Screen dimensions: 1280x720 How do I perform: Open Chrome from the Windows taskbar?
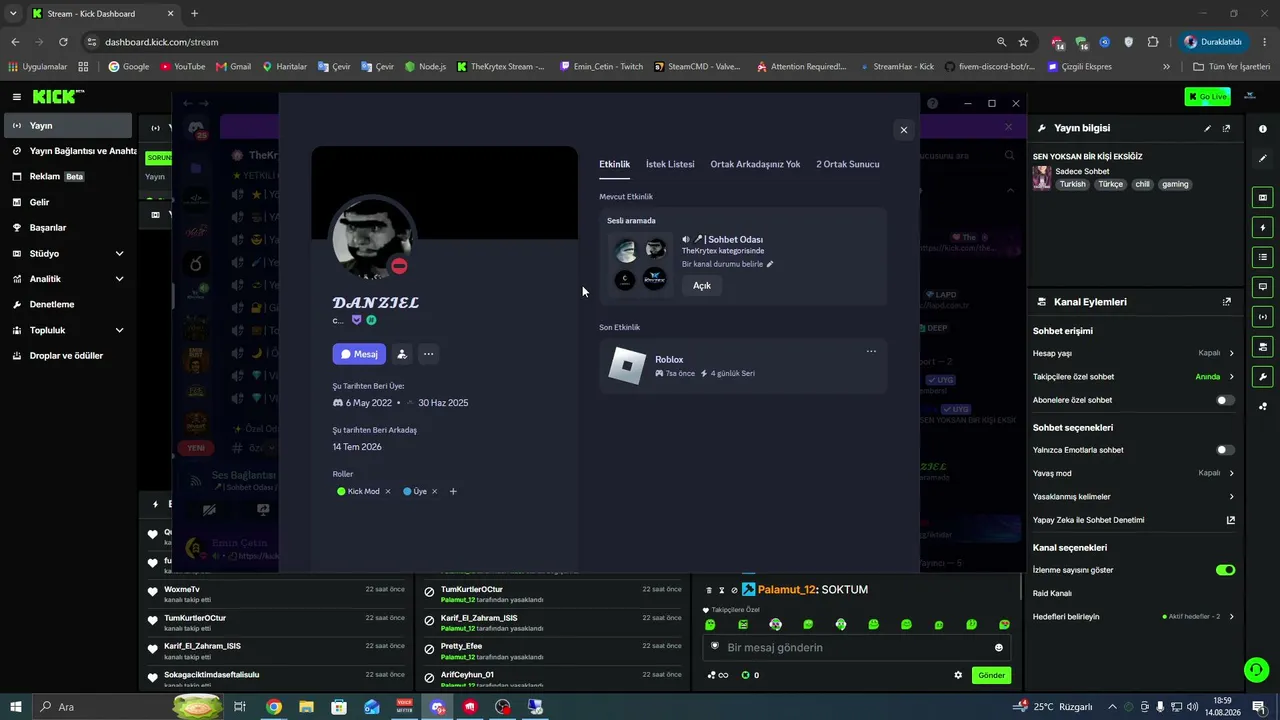click(x=273, y=707)
